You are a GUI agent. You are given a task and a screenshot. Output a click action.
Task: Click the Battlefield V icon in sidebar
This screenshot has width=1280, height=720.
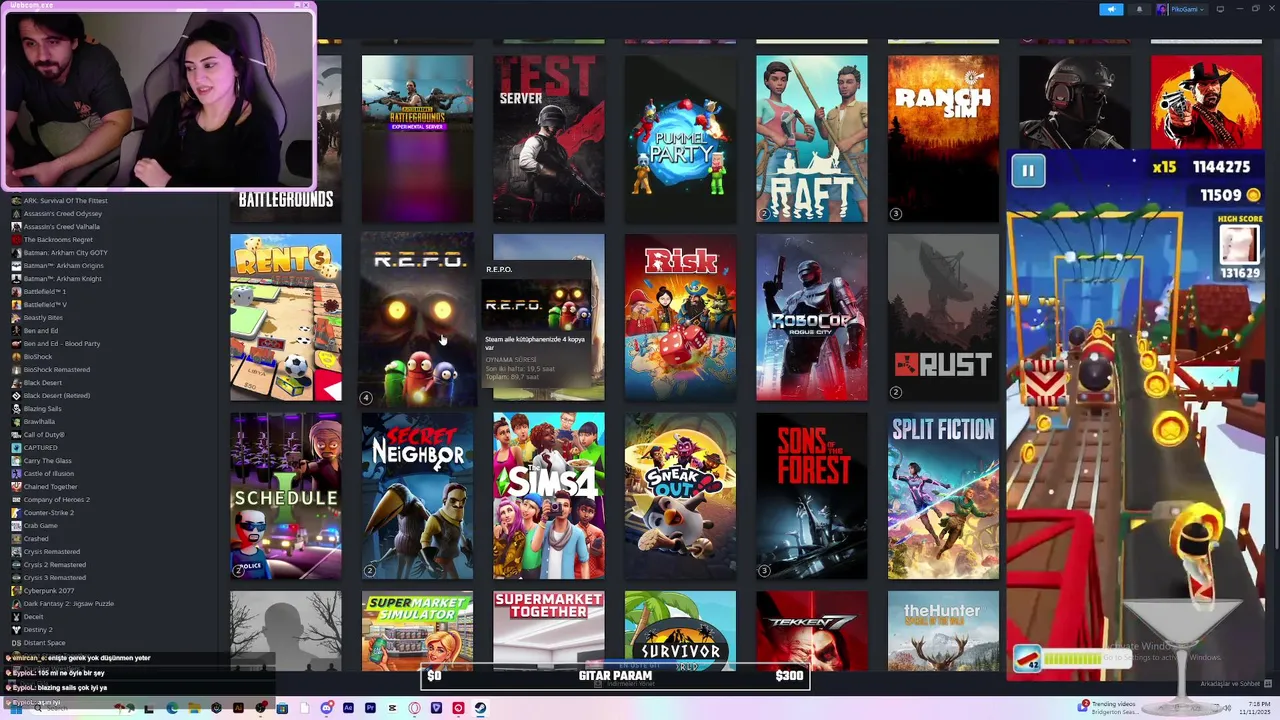click(16, 305)
